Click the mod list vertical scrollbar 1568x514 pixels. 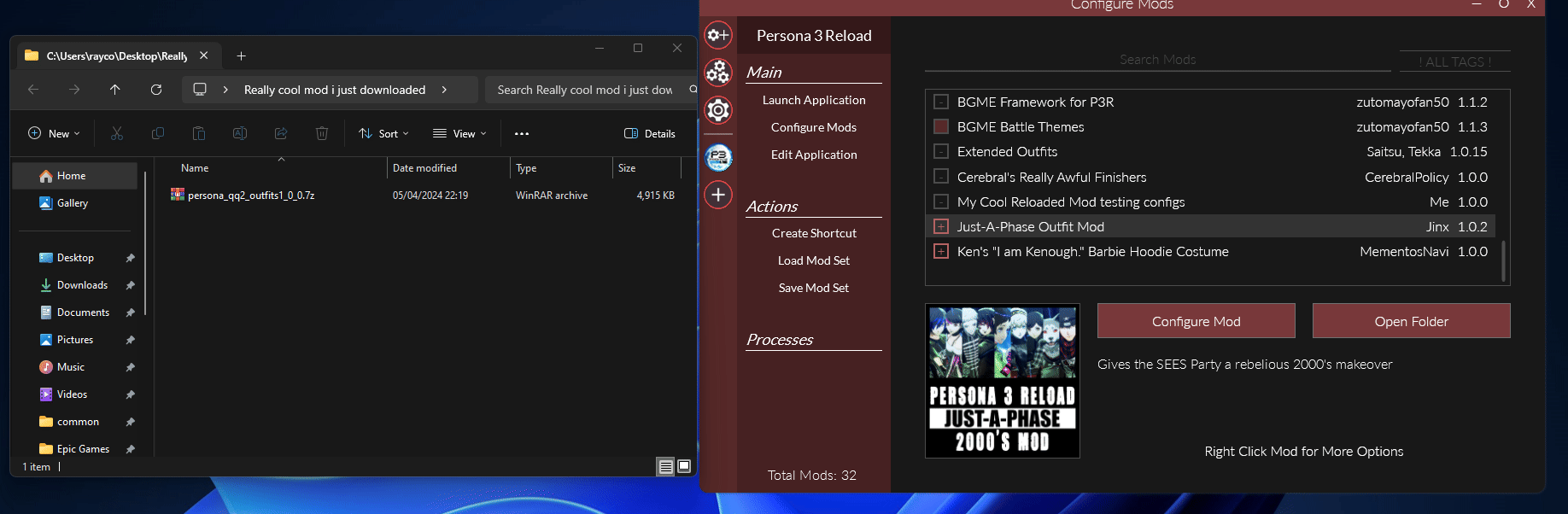coord(1503,260)
